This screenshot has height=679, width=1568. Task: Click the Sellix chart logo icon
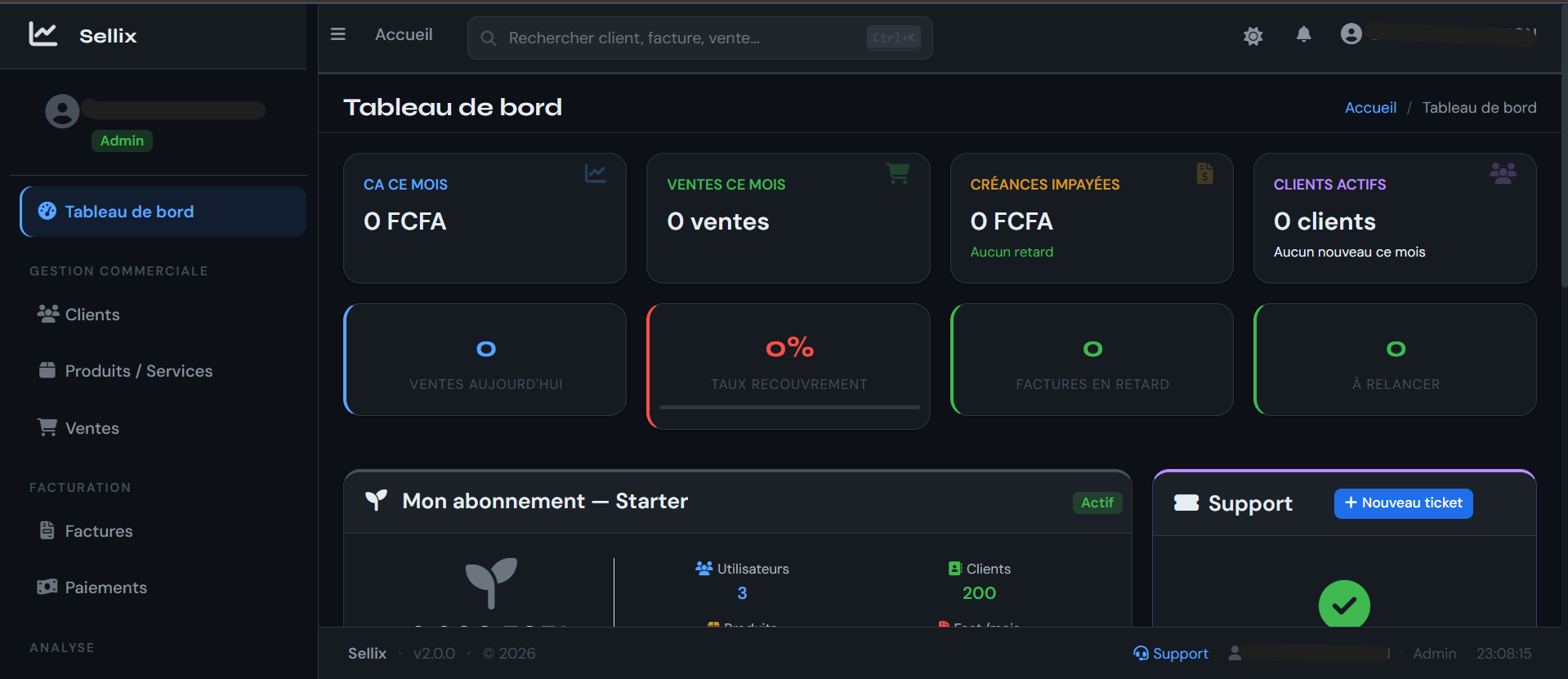(x=43, y=34)
